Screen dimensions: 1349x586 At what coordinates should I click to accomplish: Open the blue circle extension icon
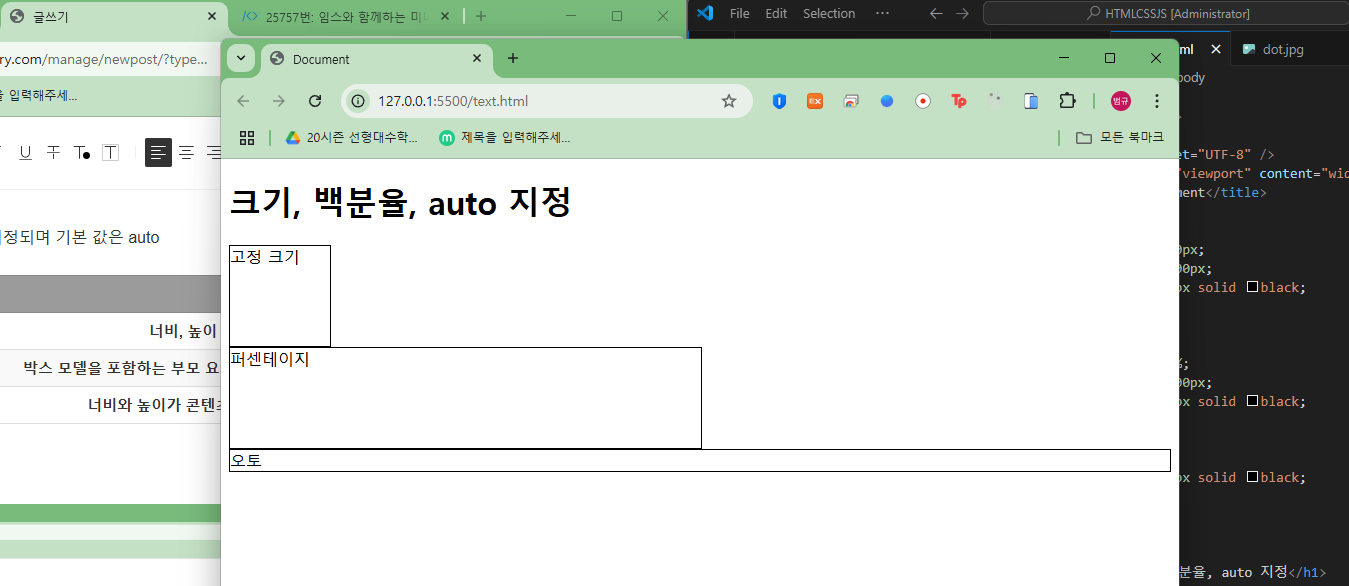coord(887,101)
